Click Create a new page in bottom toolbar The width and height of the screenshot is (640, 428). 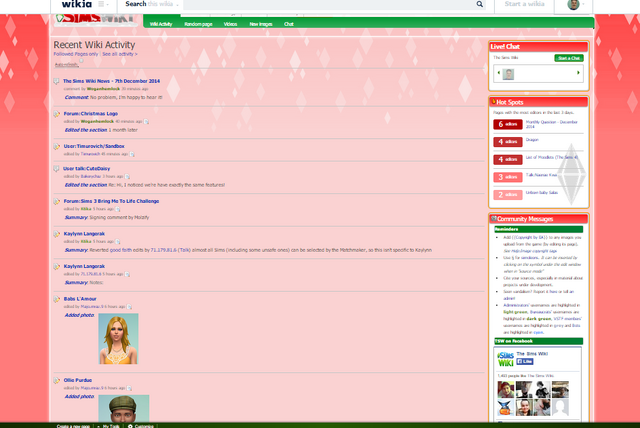[73, 426]
